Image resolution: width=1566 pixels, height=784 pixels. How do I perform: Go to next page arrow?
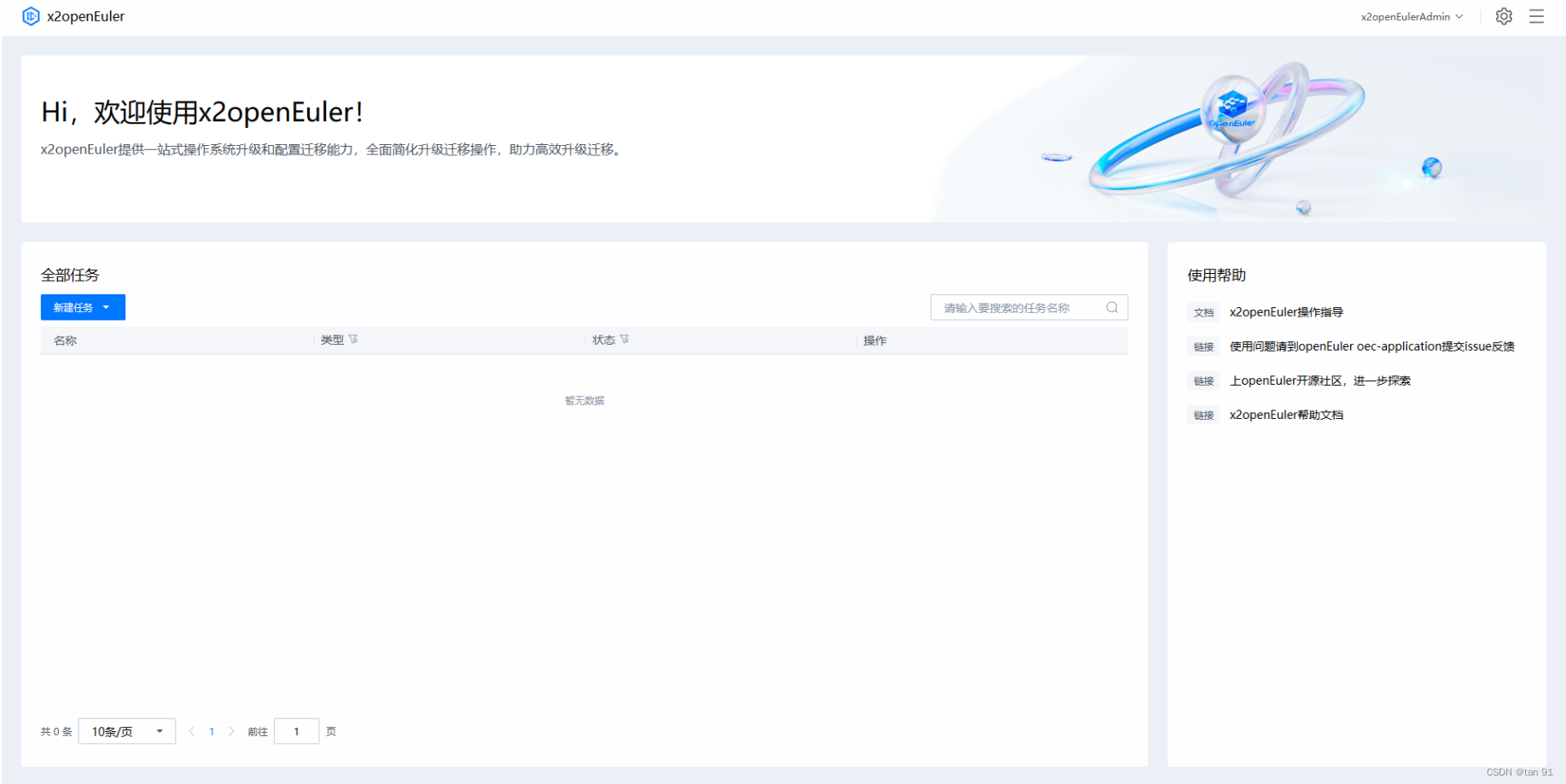point(231,731)
